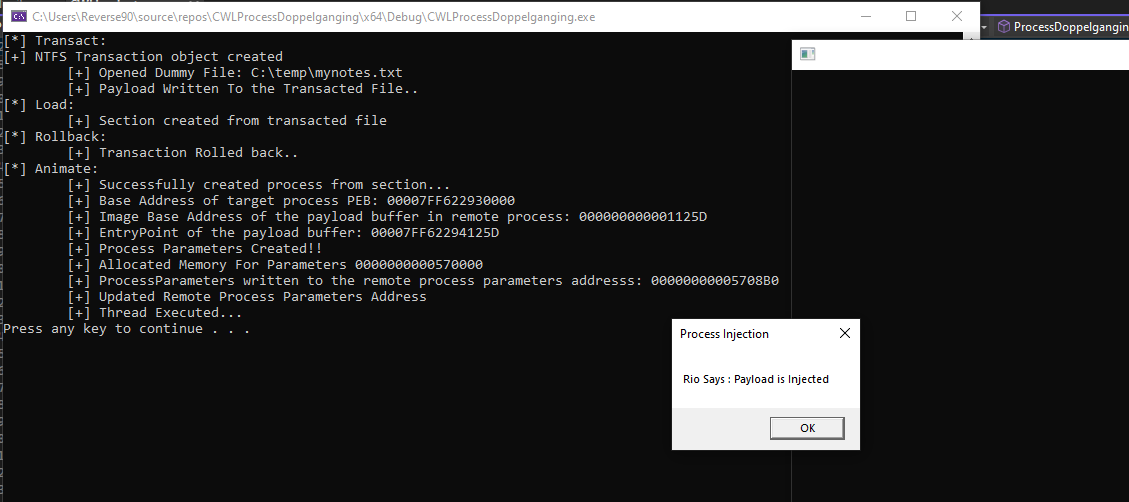Maximize the CWLProcessDoppelganging console window
The width and height of the screenshot is (1129, 502).
point(910,16)
